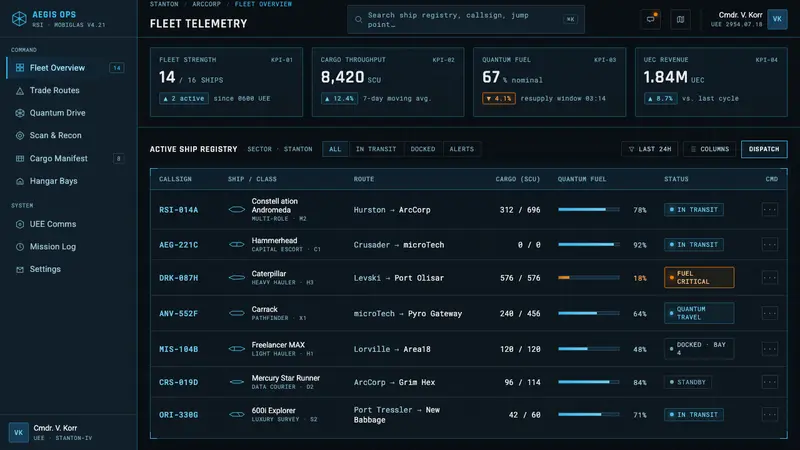The width and height of the screenshot is (800, 450).
Task: Click the Aegis Ops logo icon
Action: pyautogui.click(x=19, y=19)
